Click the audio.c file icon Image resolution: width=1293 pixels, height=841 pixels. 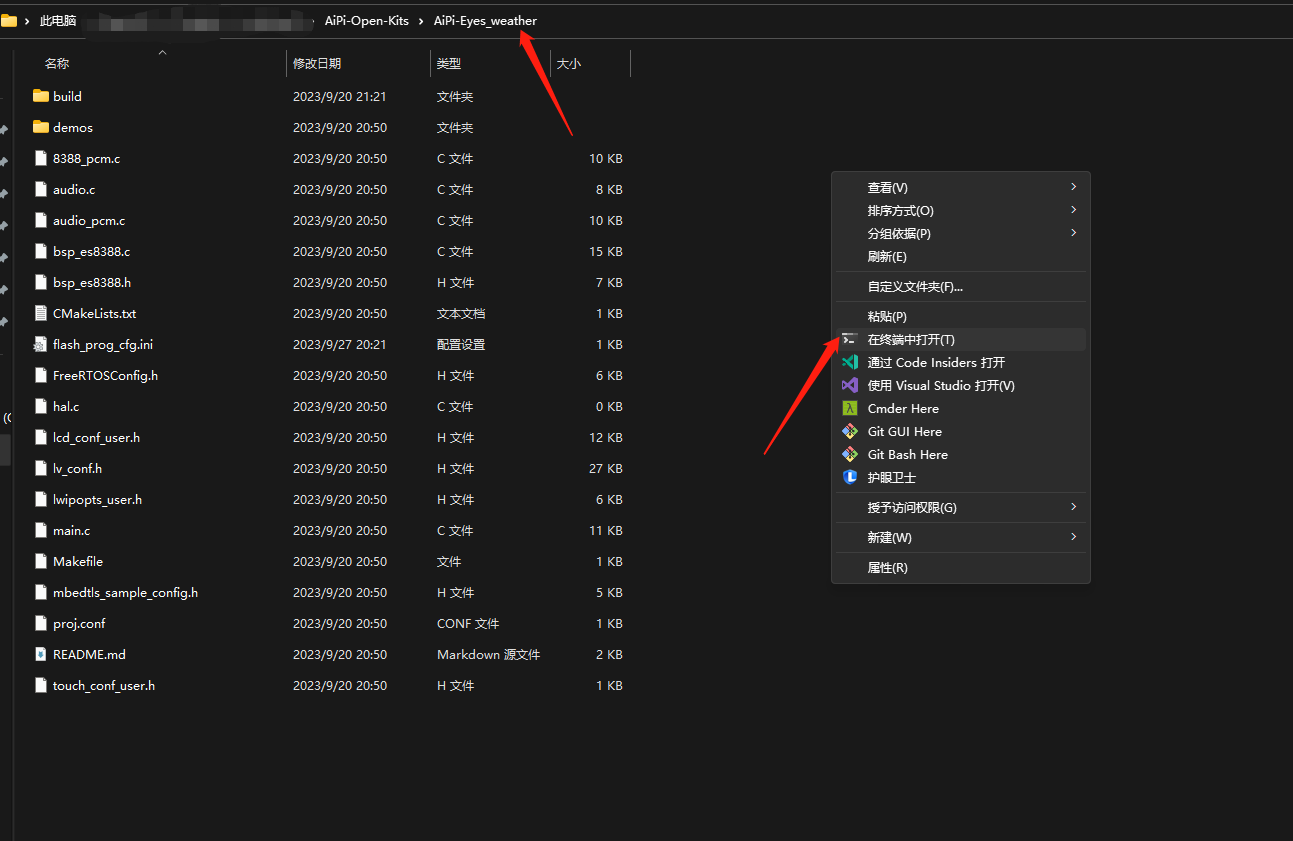coord(41,189)
